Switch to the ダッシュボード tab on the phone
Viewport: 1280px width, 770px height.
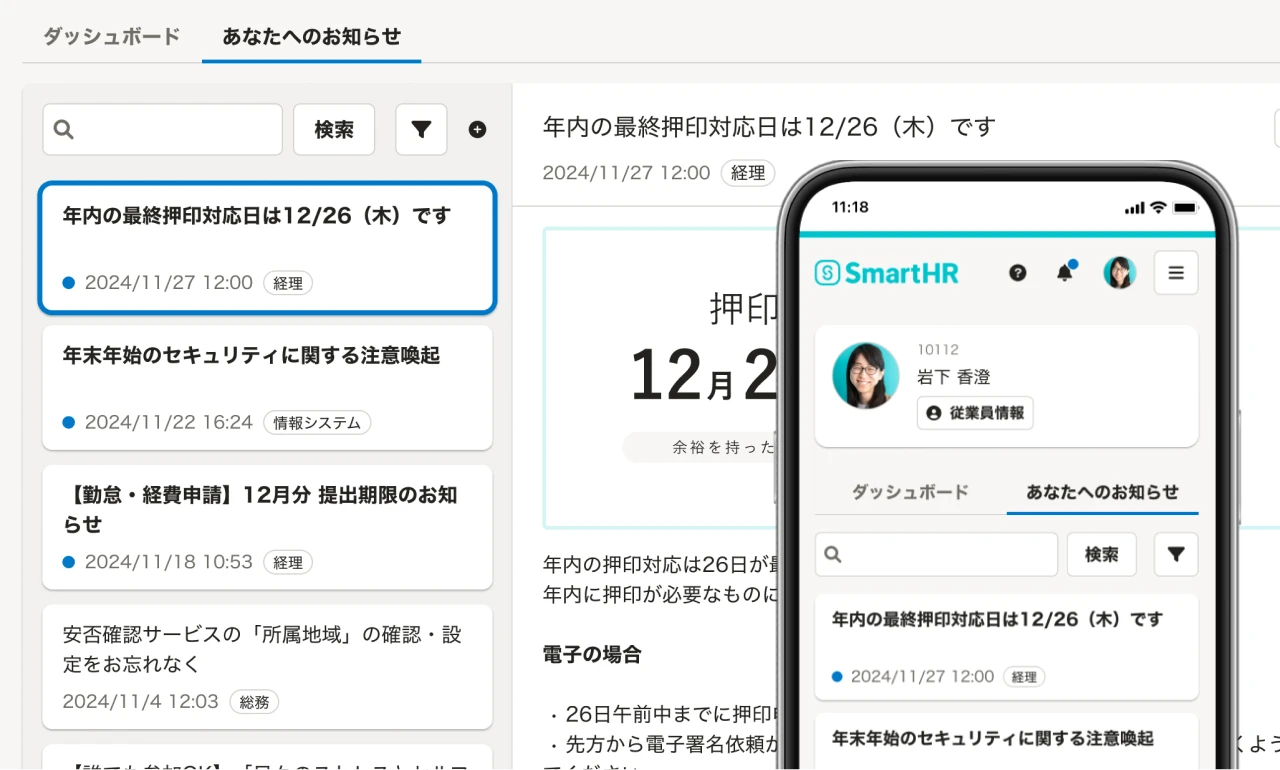point(910,492)
